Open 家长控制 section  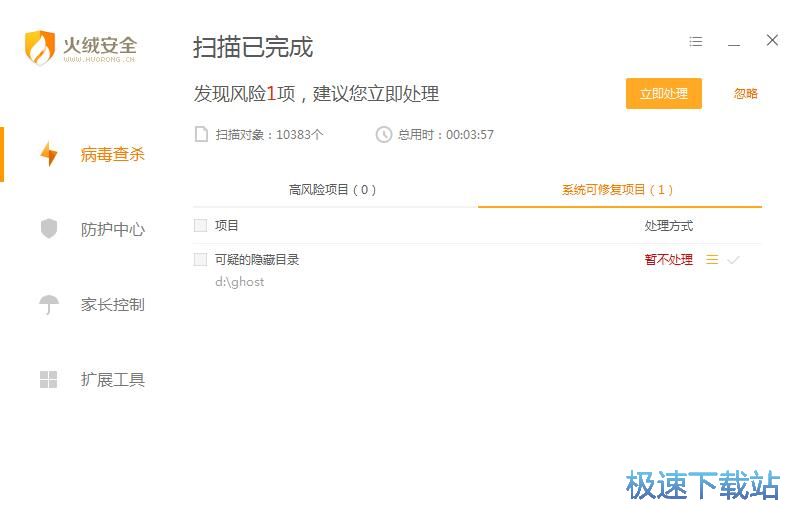[x=112, y=305]
